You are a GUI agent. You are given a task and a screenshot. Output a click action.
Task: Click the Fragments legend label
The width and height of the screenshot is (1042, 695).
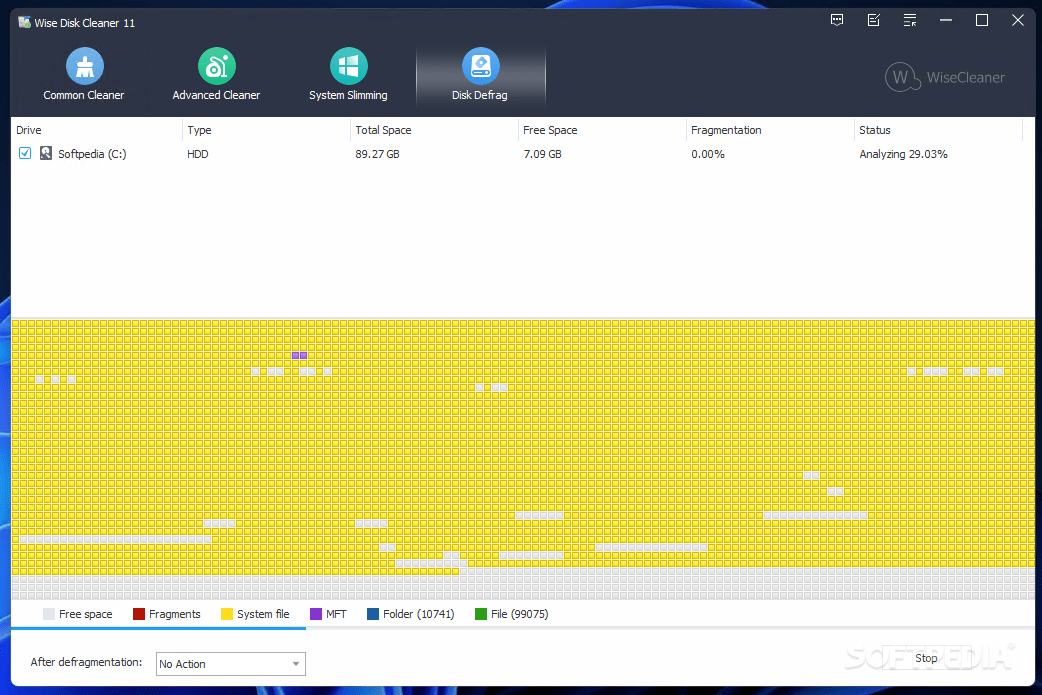[x=175, y=614]
